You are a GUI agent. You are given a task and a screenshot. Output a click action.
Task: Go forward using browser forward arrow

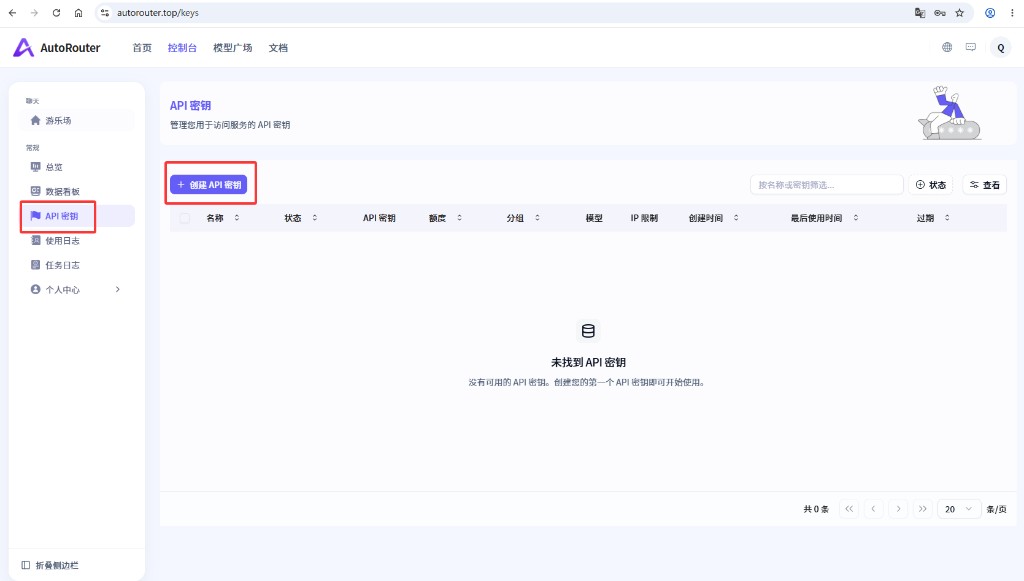click(34, 13)
